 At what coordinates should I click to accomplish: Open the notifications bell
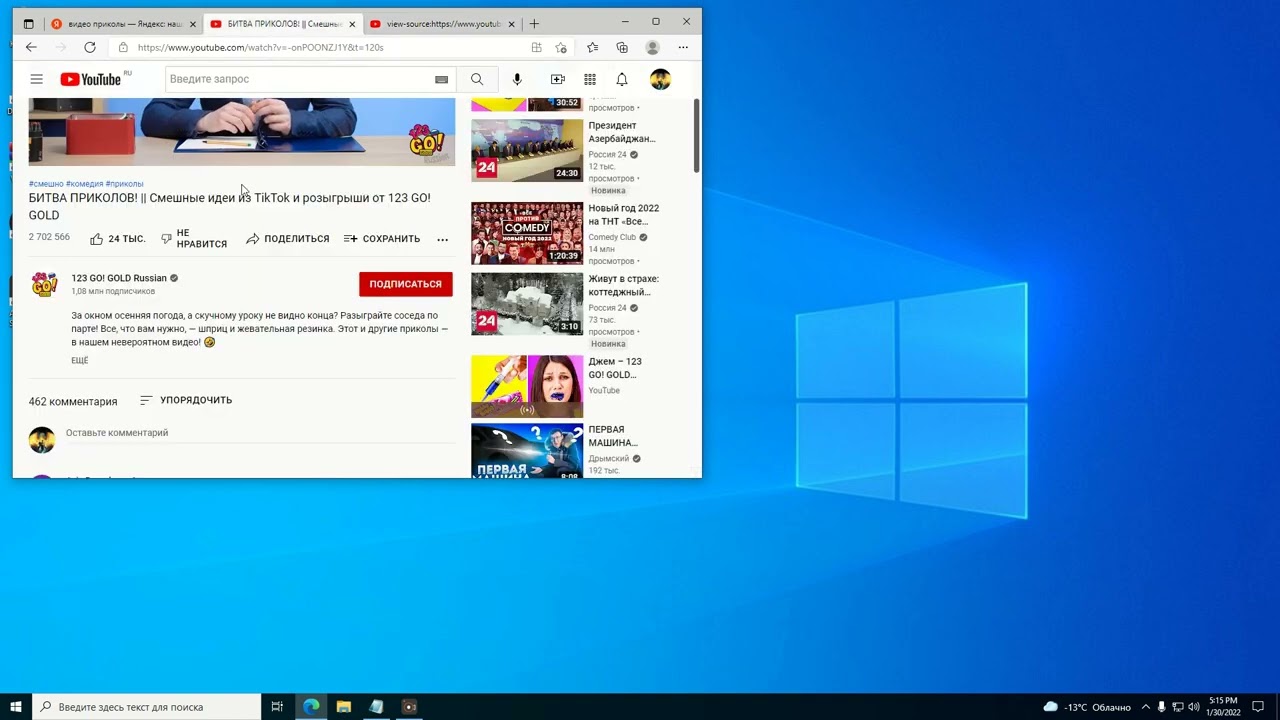coord(622,79)
